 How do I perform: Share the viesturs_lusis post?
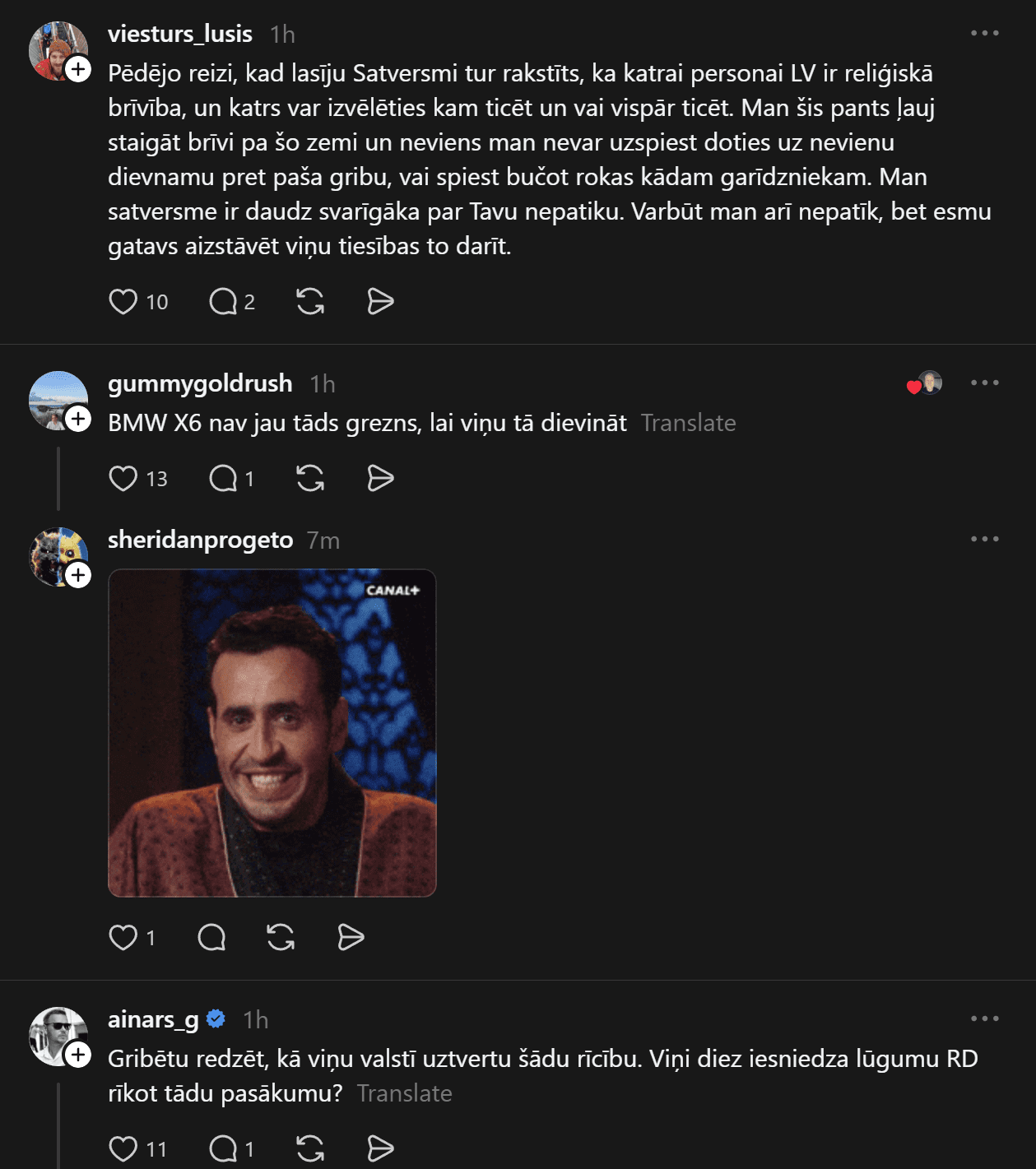tap(380, 302)
